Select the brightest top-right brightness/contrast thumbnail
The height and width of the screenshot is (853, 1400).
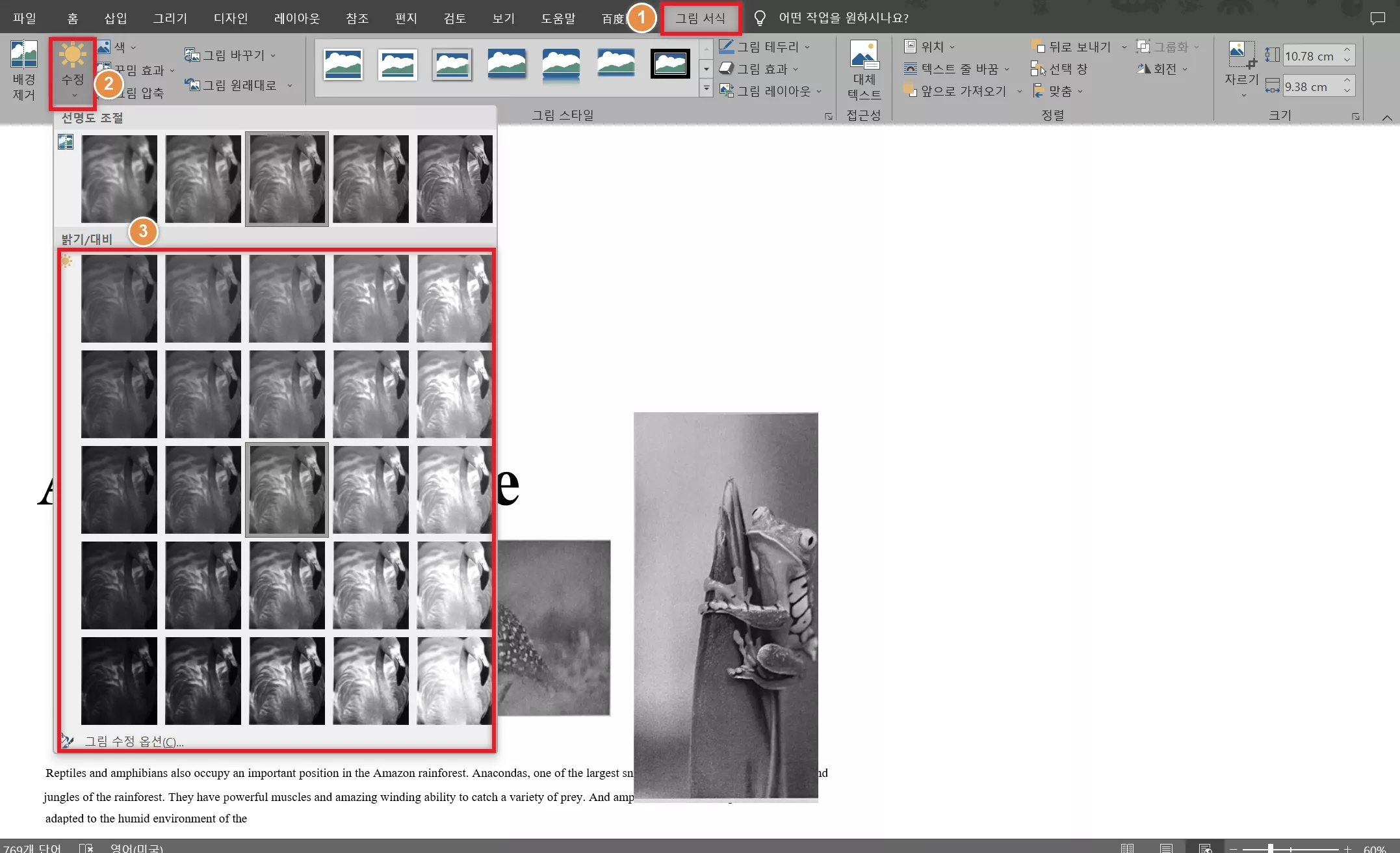point(454,298)
